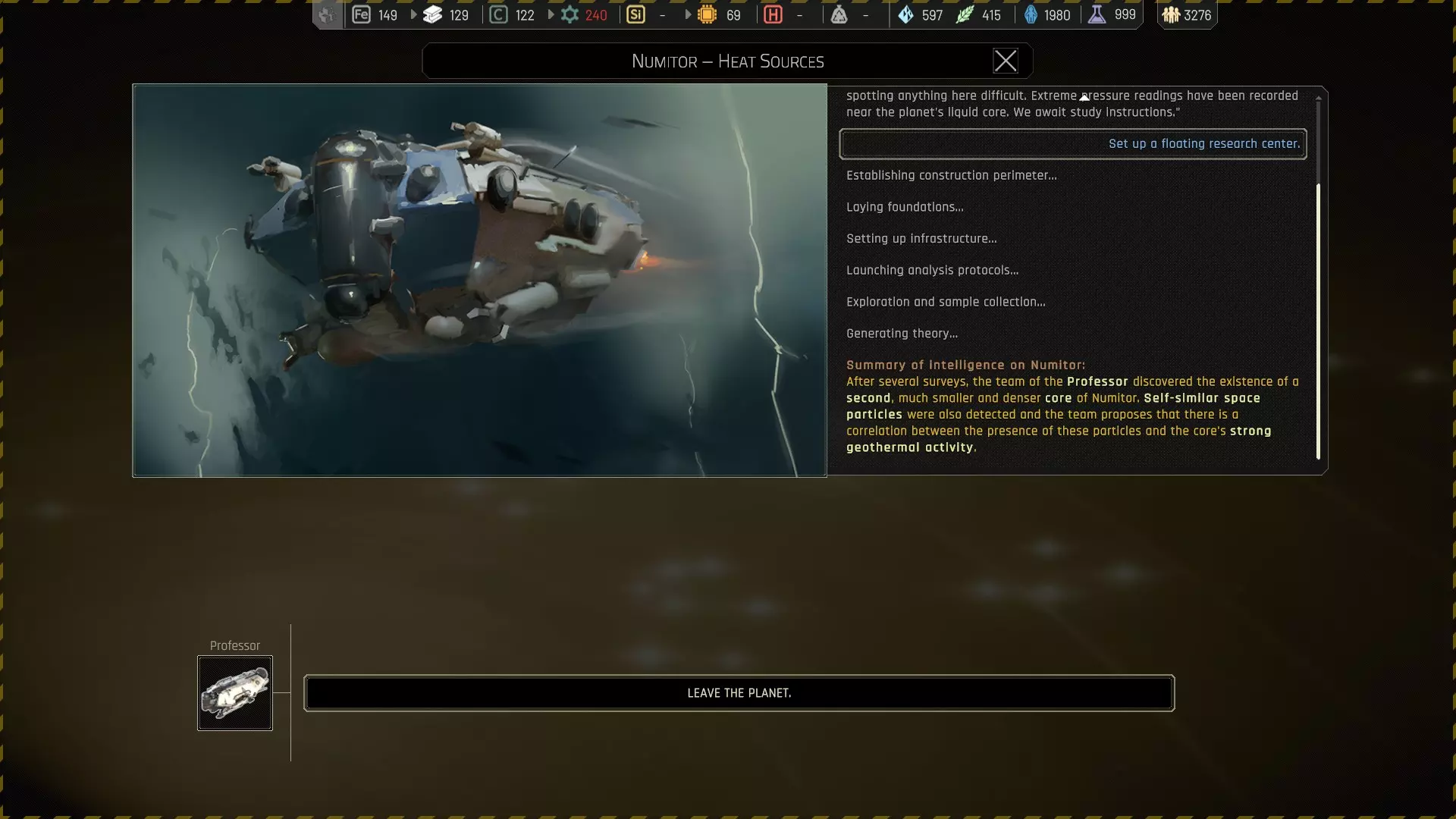The image size is (1456, 819).
Task: Click the steel plates resource icon
Action: tap(432, 14)
